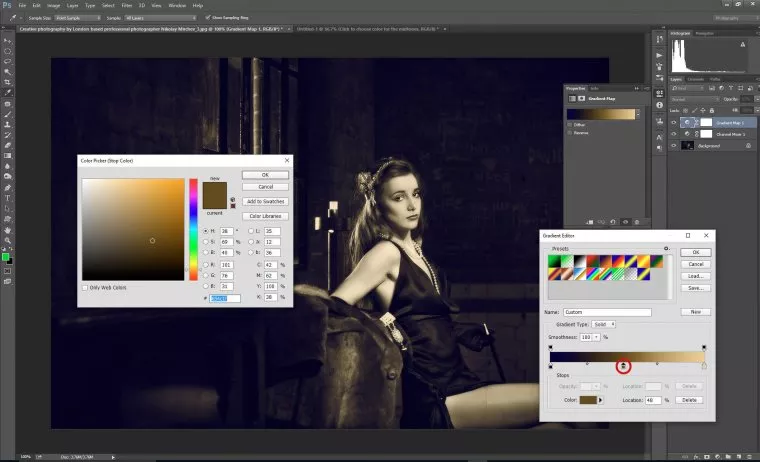Open the Filter menu
Screen dimensions: 760x462
point(127,5)
